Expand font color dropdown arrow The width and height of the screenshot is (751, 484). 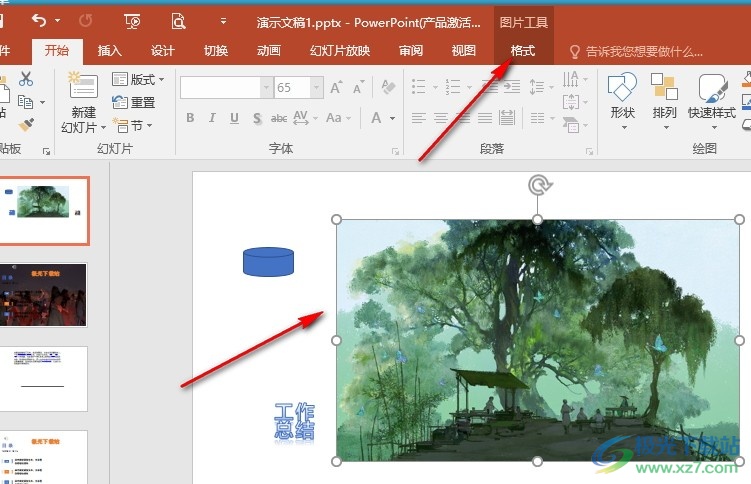pos(393,118)
